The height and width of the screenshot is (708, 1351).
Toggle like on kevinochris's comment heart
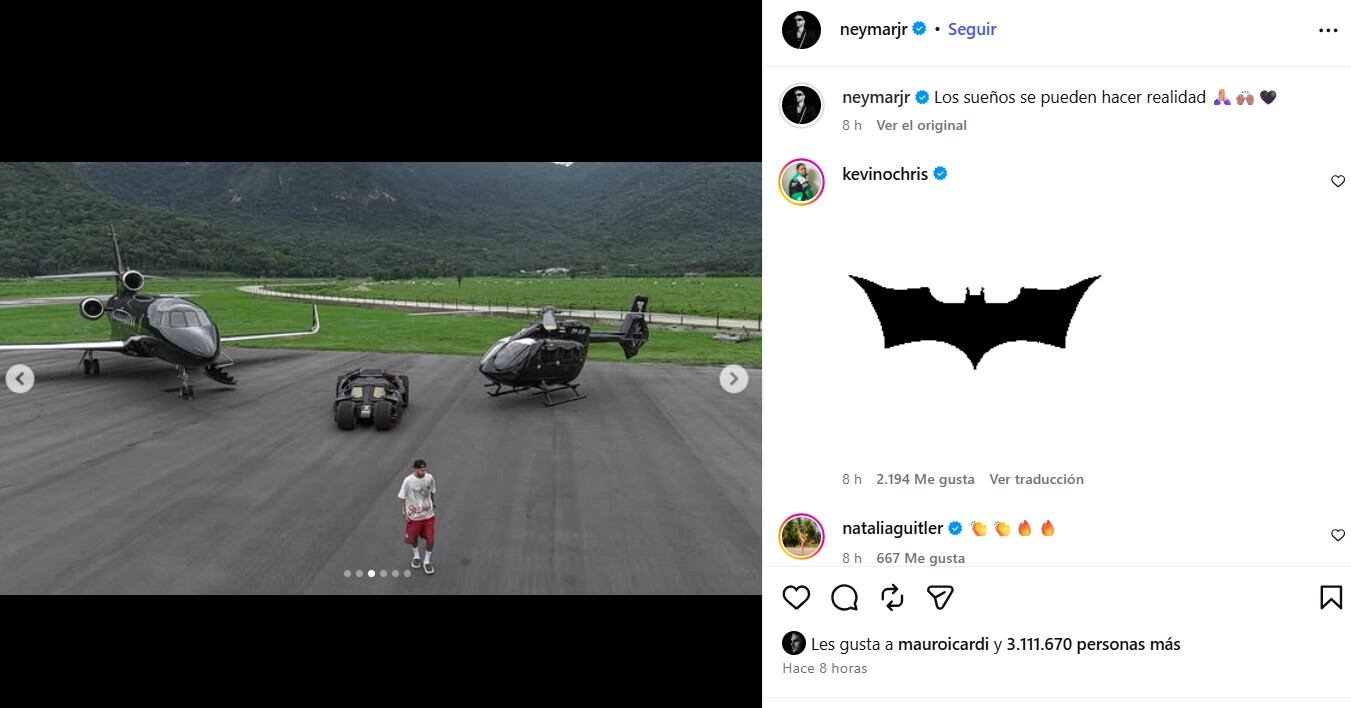coord(1337,181)
